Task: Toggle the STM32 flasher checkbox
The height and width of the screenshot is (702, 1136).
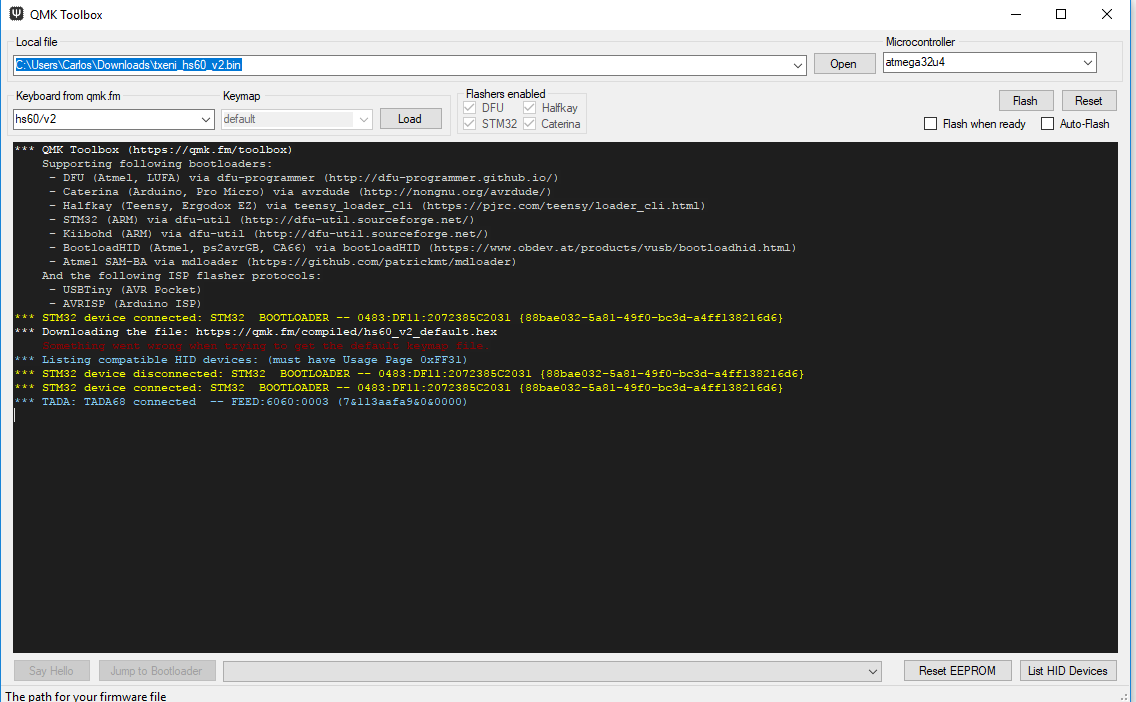Action: pos(469,124)
